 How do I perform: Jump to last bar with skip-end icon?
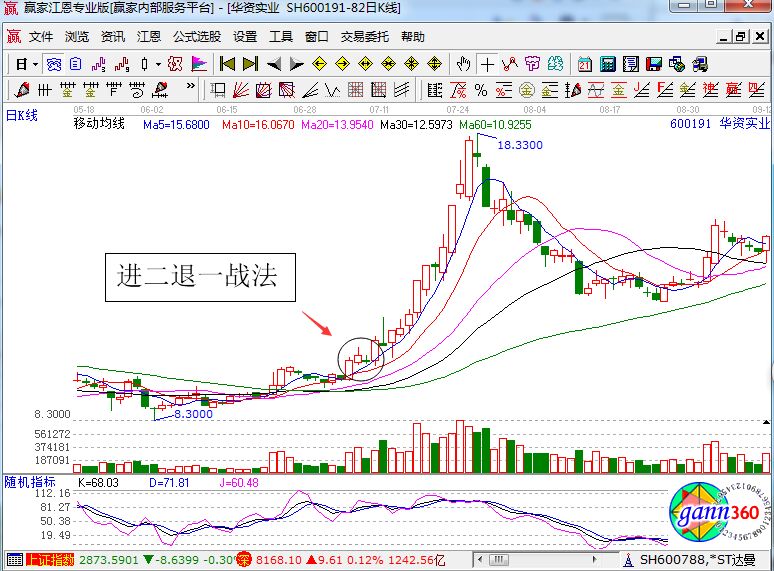tap(249, 64)
